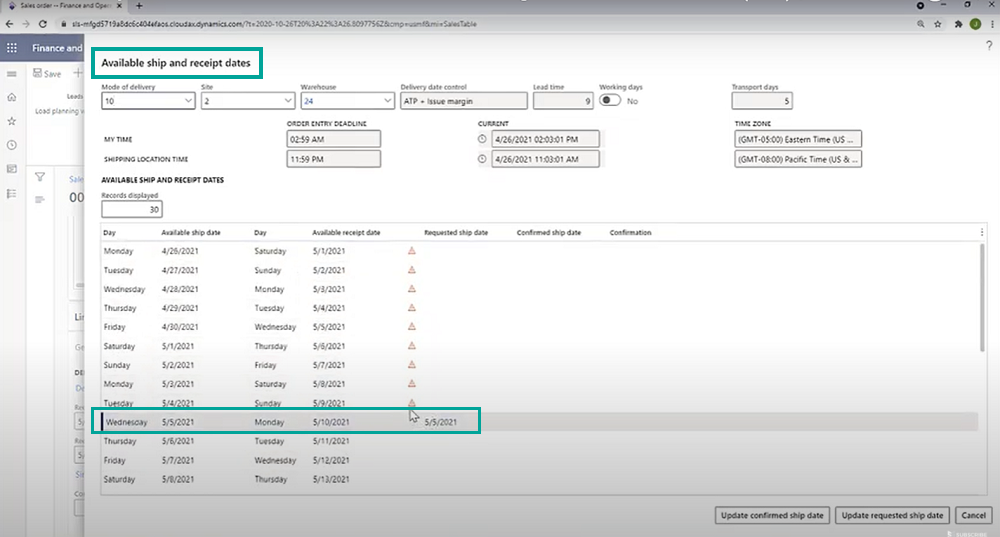Toggle the Working days switch
1000x537 pixels.
coord(609,101)
